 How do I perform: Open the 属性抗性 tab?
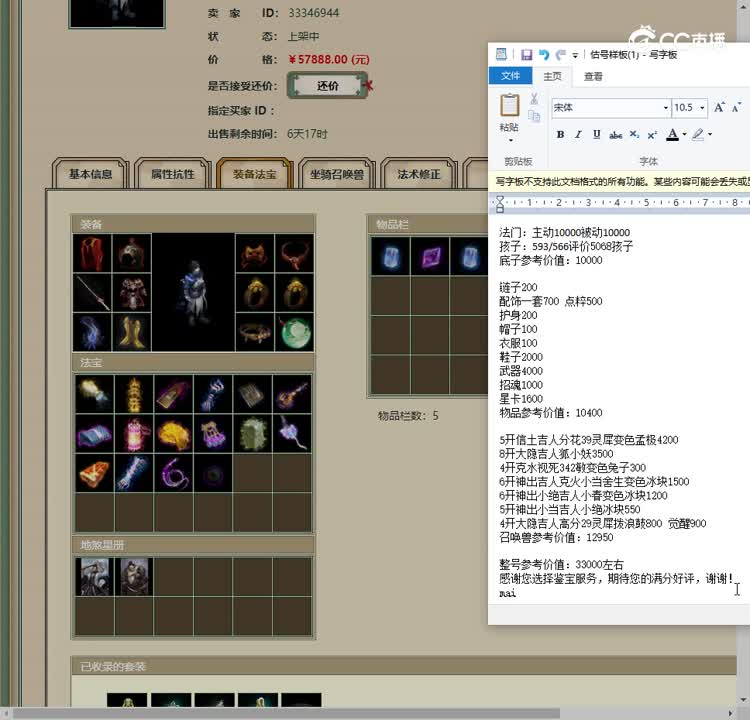point(173,174)
